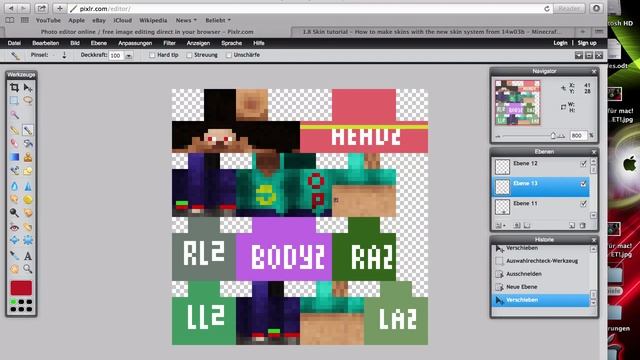Open the Datei menu

14,43
